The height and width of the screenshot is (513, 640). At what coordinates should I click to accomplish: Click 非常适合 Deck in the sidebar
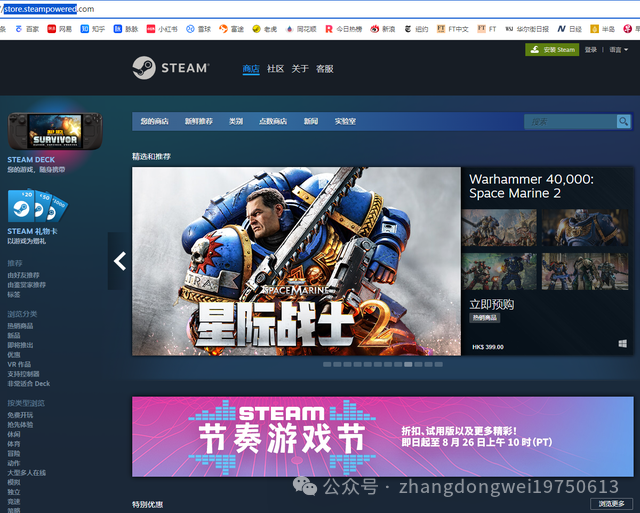(29, 383)
